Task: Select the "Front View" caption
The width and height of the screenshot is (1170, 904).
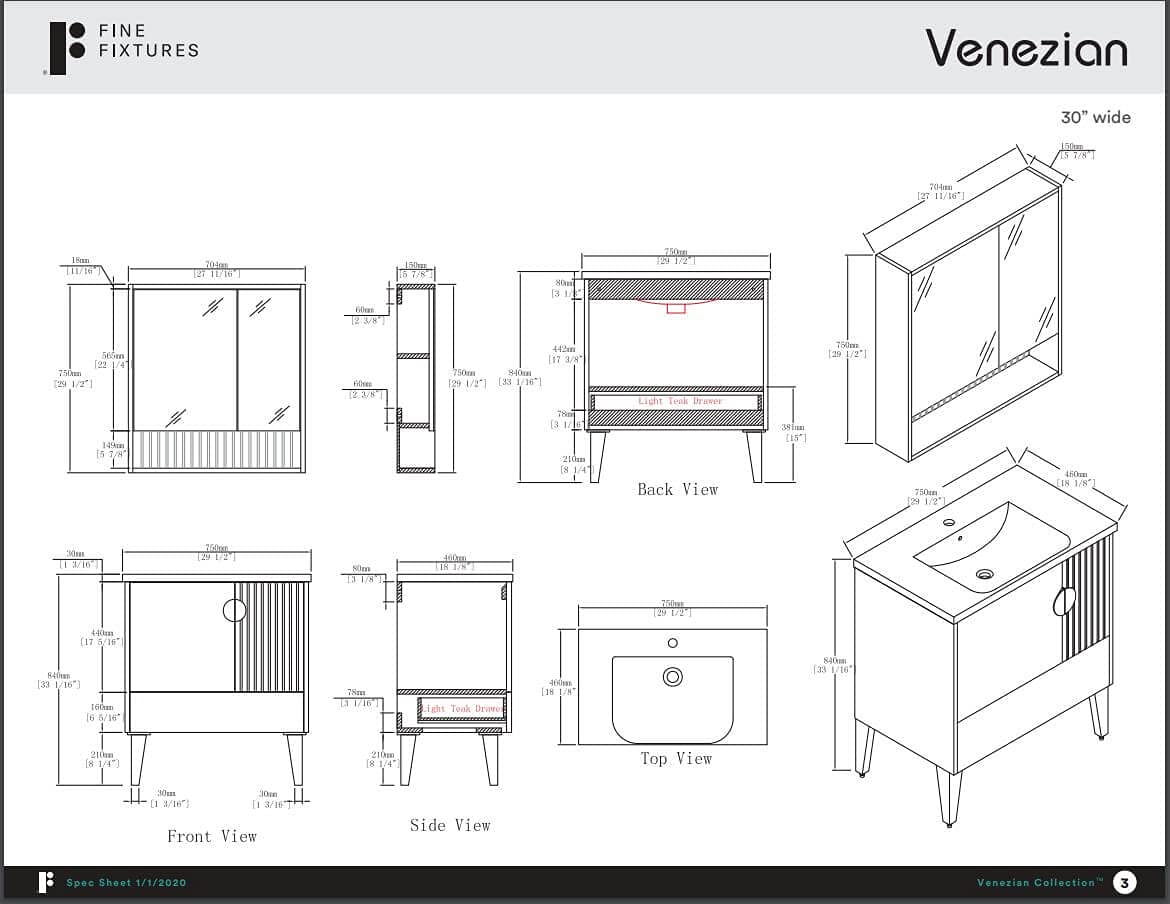Action: pos(212,836)
